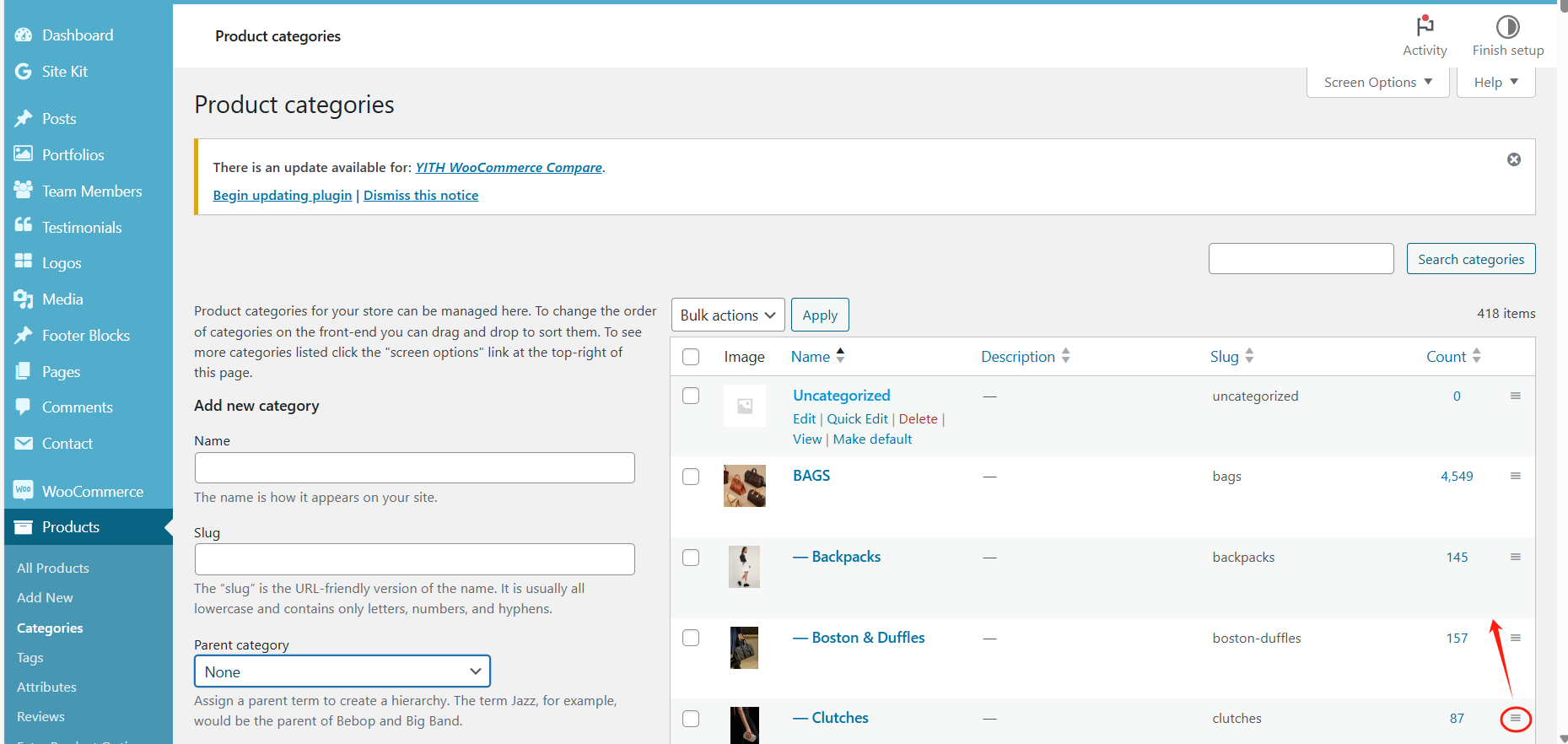Open Dashboard from the sidebar icon
This screenshot has height=744, width=1568.
click(24, 35)
